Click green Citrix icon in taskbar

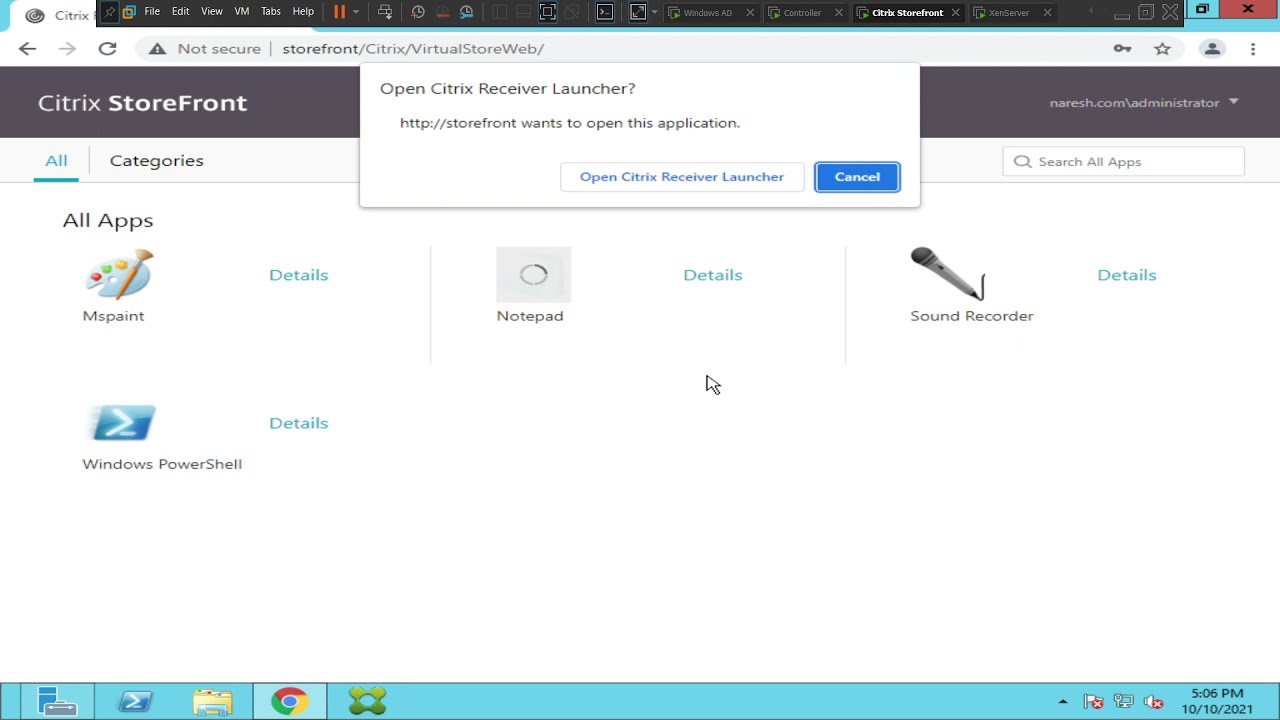click(x=367, y=702)
